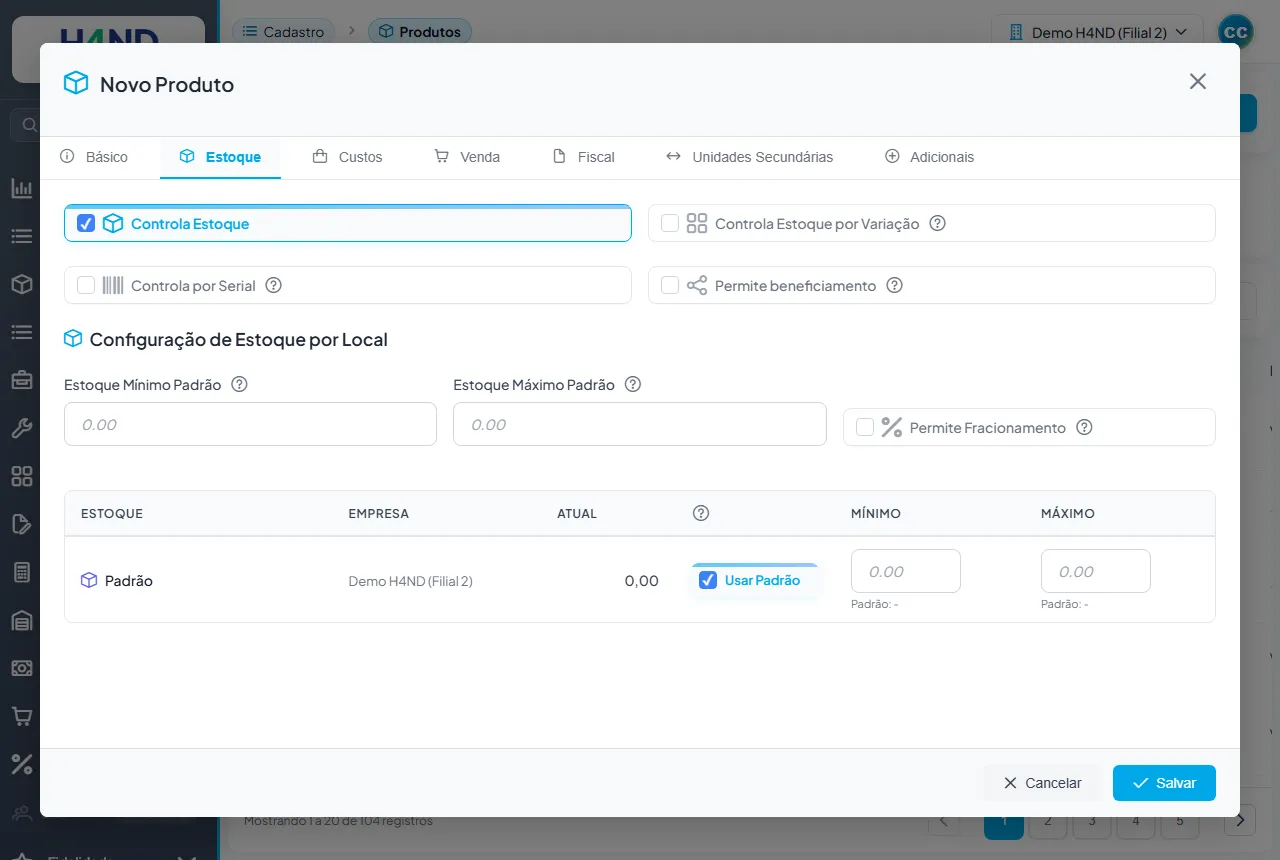
Task: Click the "Demo H4ND (Filial 2)" table cell
Action: point(410,581)
